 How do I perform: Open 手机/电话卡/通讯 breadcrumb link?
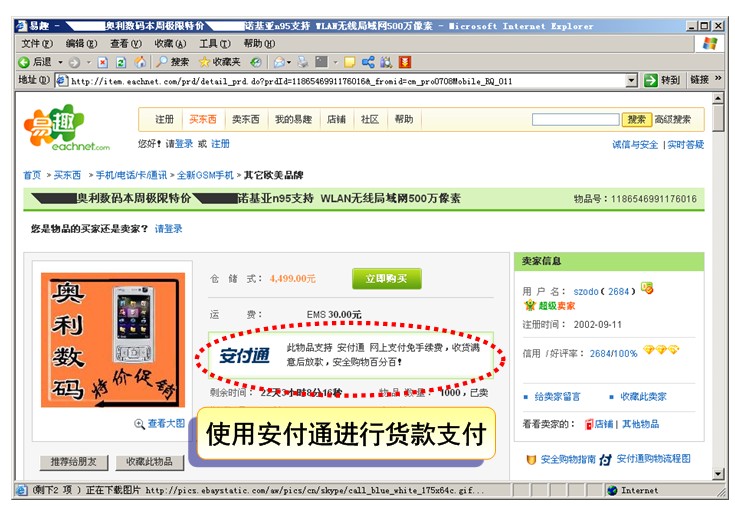[x=131, y=175]
